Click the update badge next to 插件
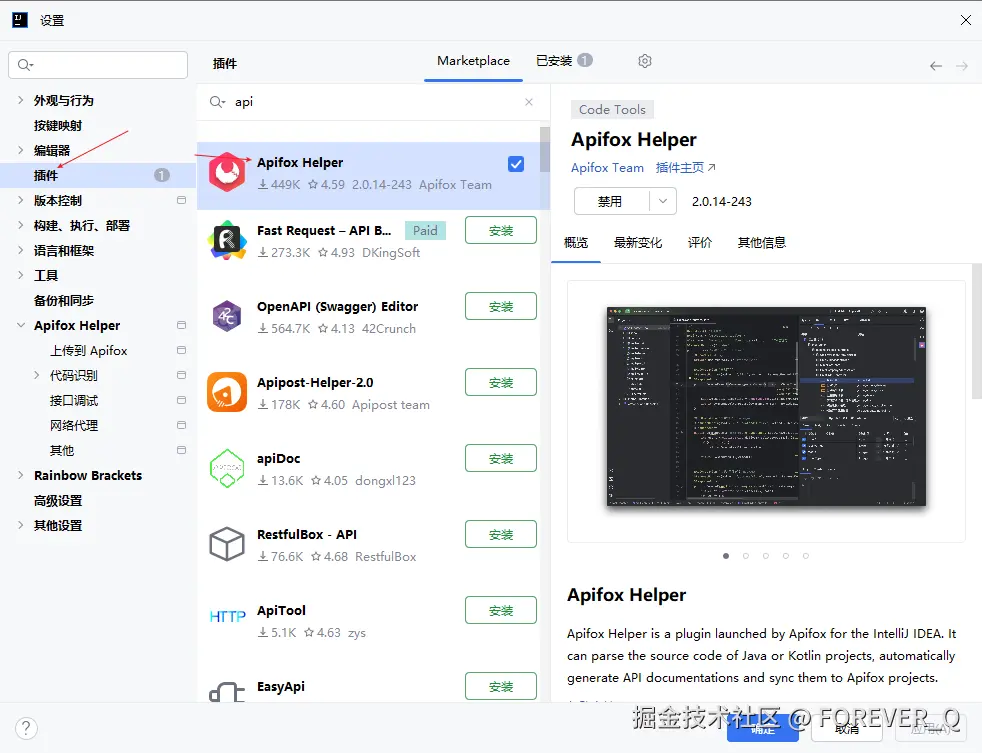Viewport: 982px width, 753px height. (162, 175)
